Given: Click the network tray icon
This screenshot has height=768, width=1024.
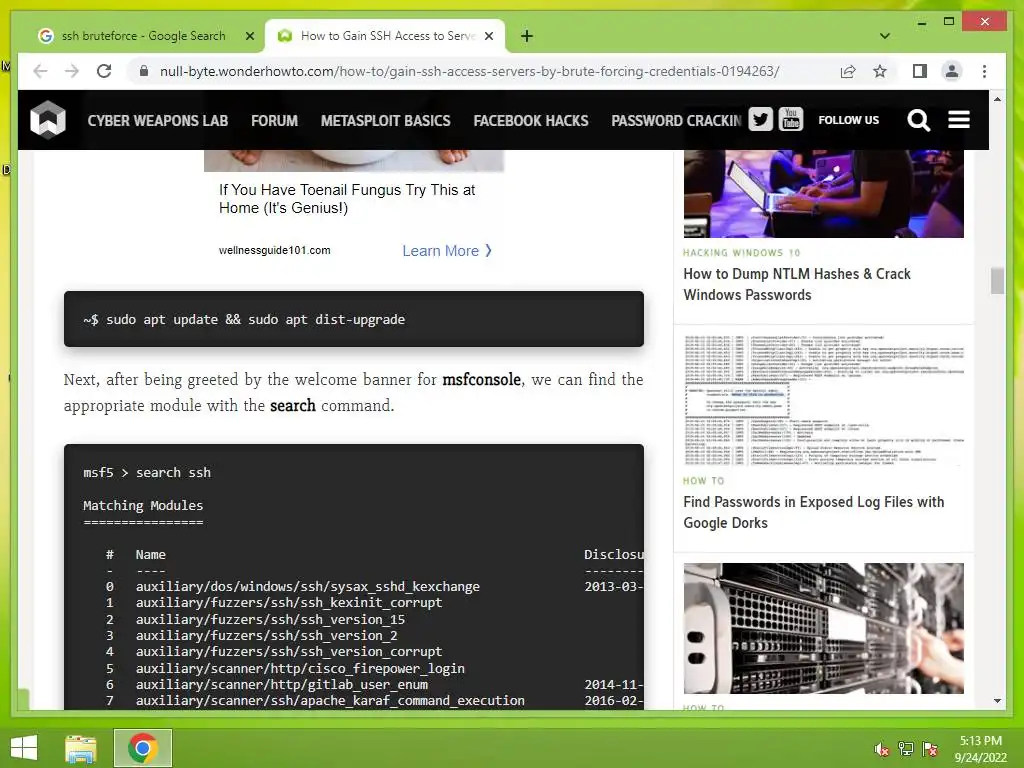Looking at the screenshot, I should point(906,749).
